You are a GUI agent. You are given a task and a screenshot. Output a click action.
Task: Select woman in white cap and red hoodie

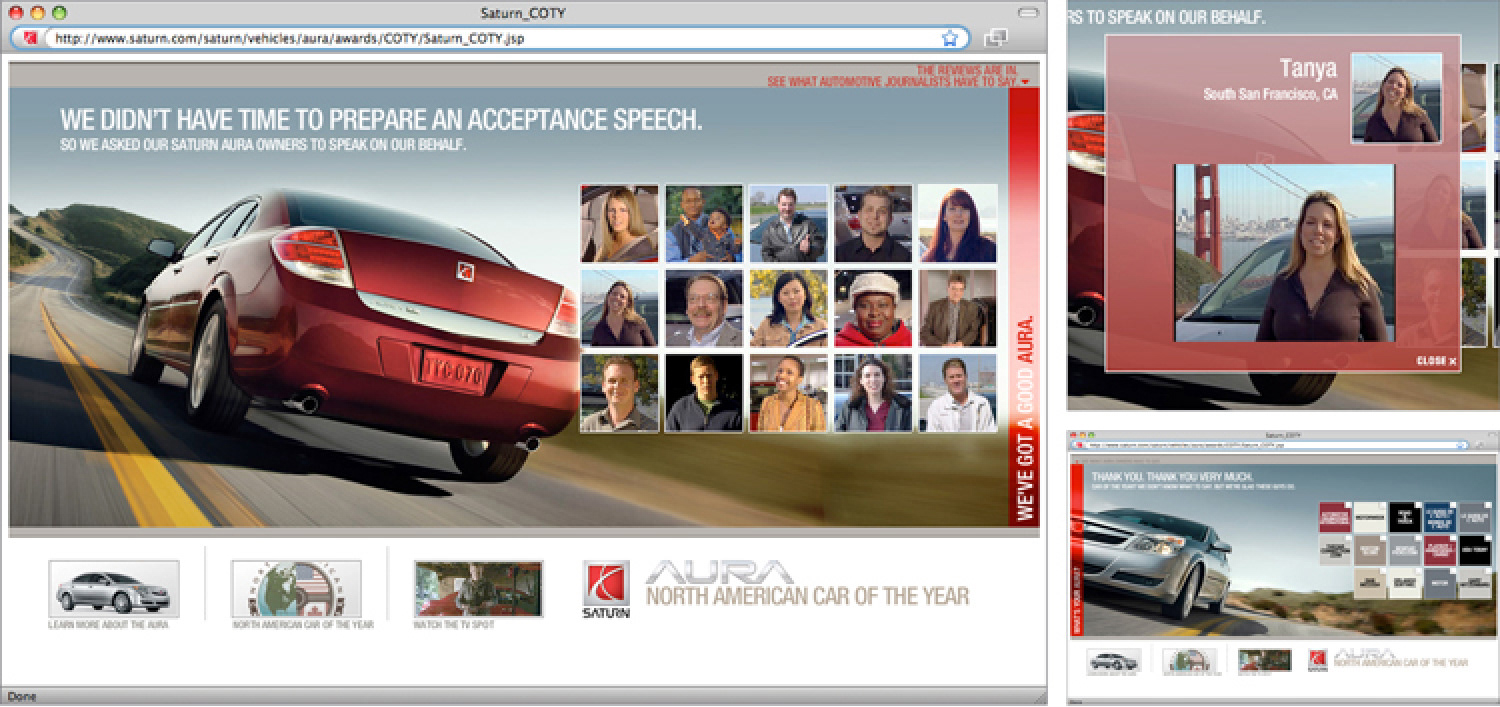(873, 308)
